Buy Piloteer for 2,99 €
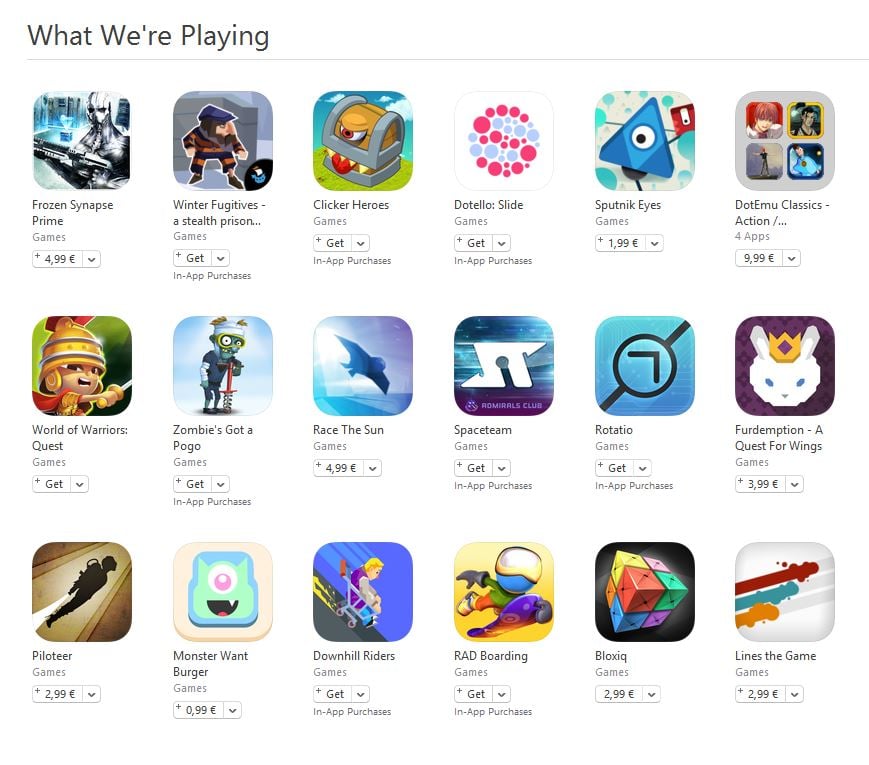869x765 pixels. 59,694
